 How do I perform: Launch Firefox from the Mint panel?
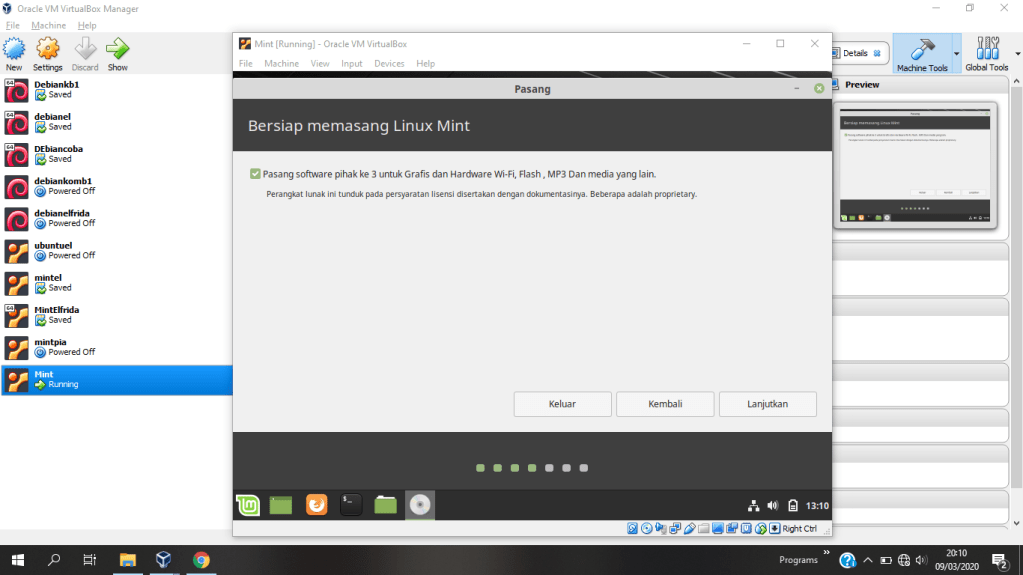[x=316, y=505]
